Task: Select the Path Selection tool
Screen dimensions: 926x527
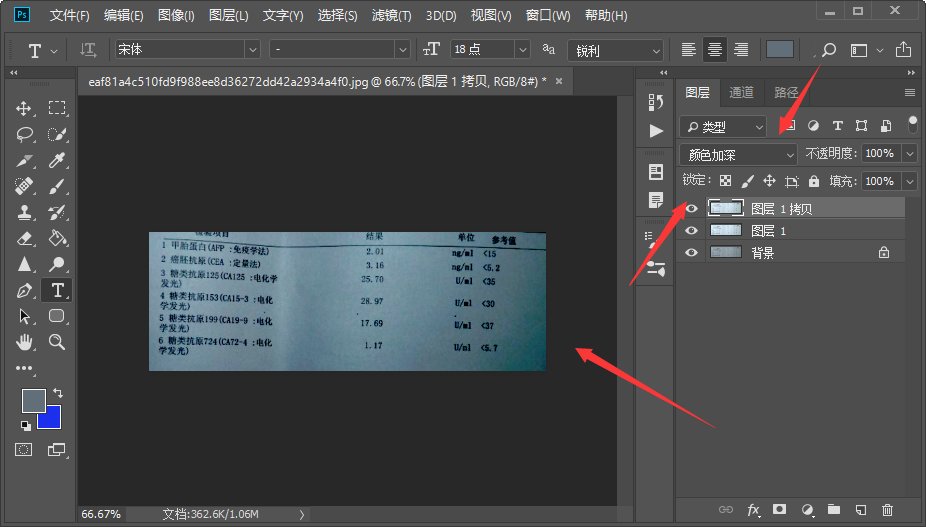Action: 24,316
